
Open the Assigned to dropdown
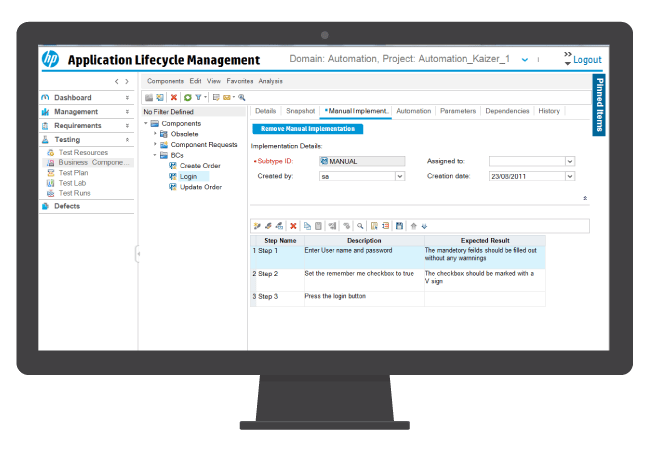pos(570,161)
